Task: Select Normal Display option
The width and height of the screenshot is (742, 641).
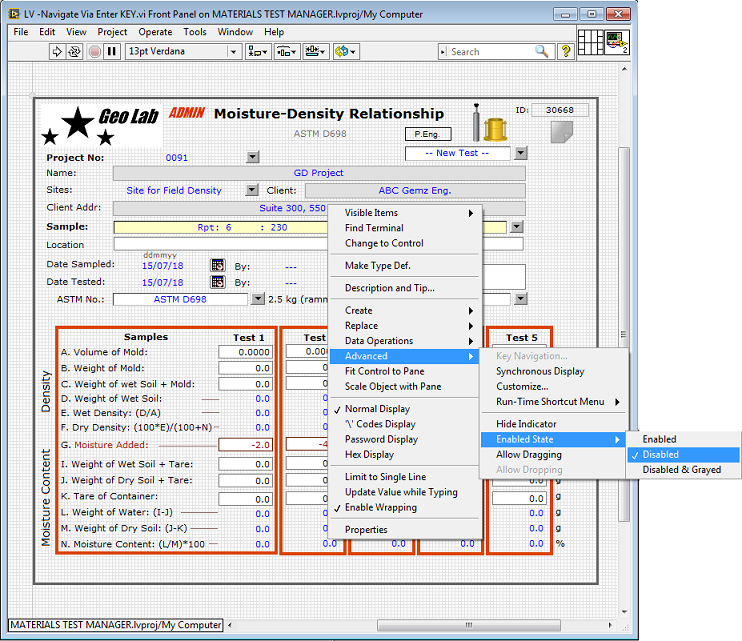Action: click(x=377, y=409)
